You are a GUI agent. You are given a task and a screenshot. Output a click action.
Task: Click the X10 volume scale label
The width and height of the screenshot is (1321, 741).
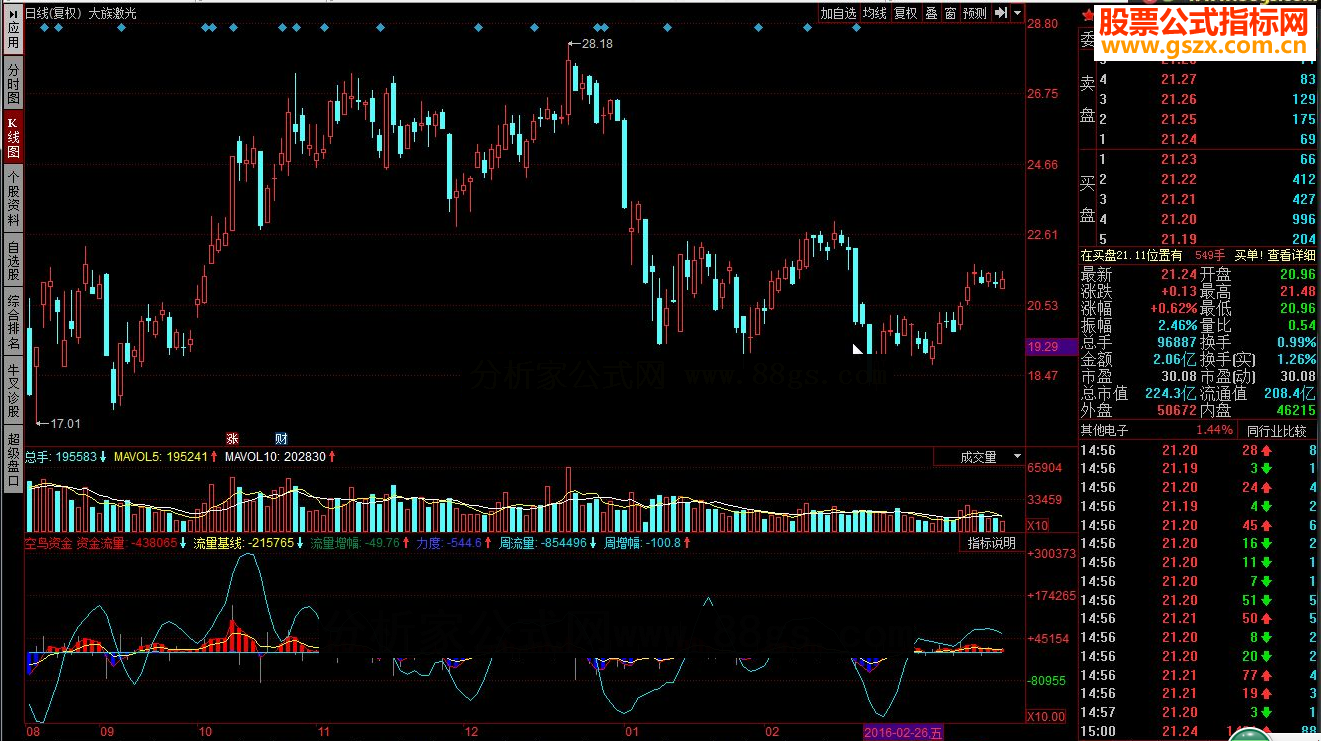click(1037, 526)
